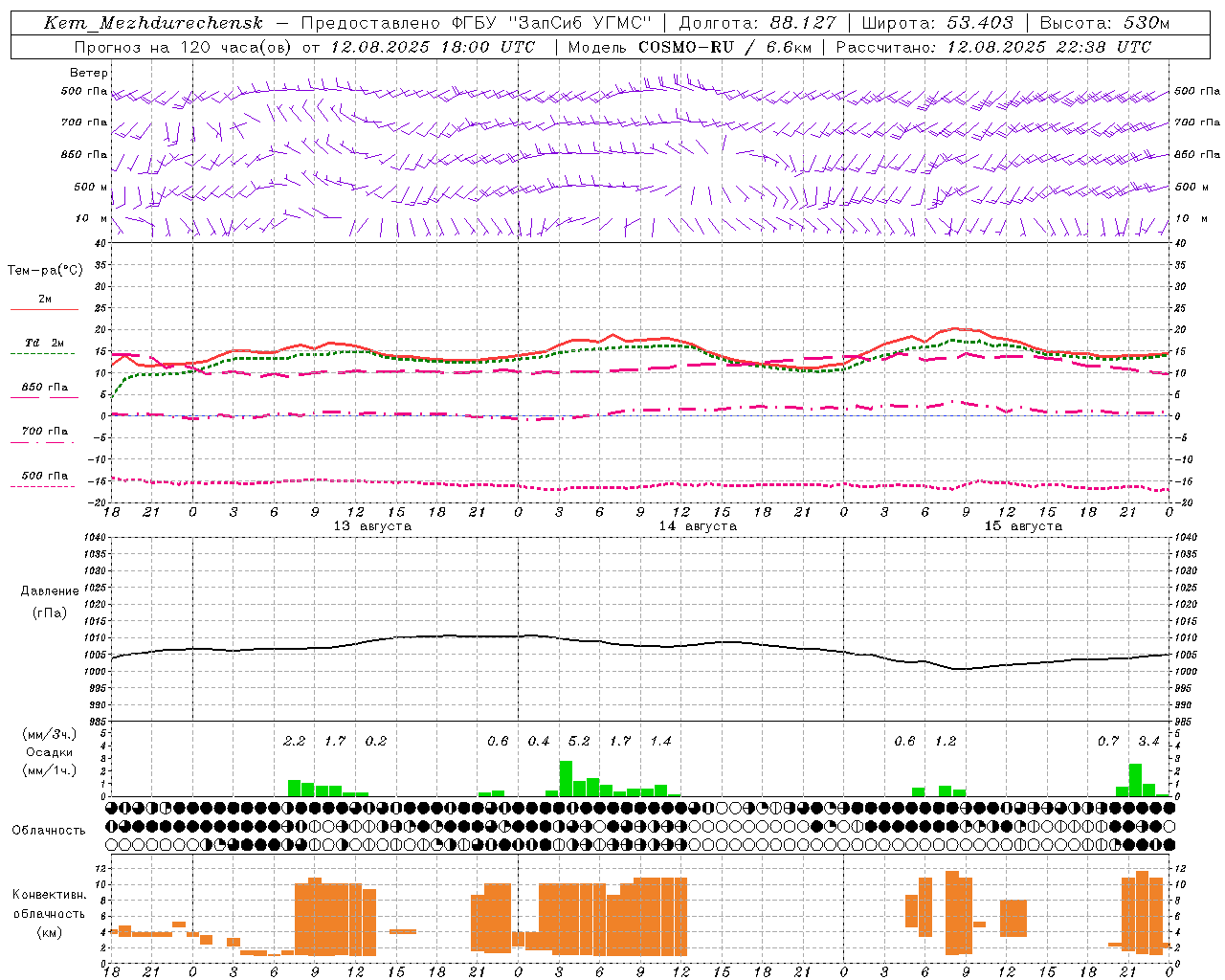Click the 'Прогноз на 120 часа(ов)' forecast text
The width and height of the screenshot is (1225, 980).
184,47
